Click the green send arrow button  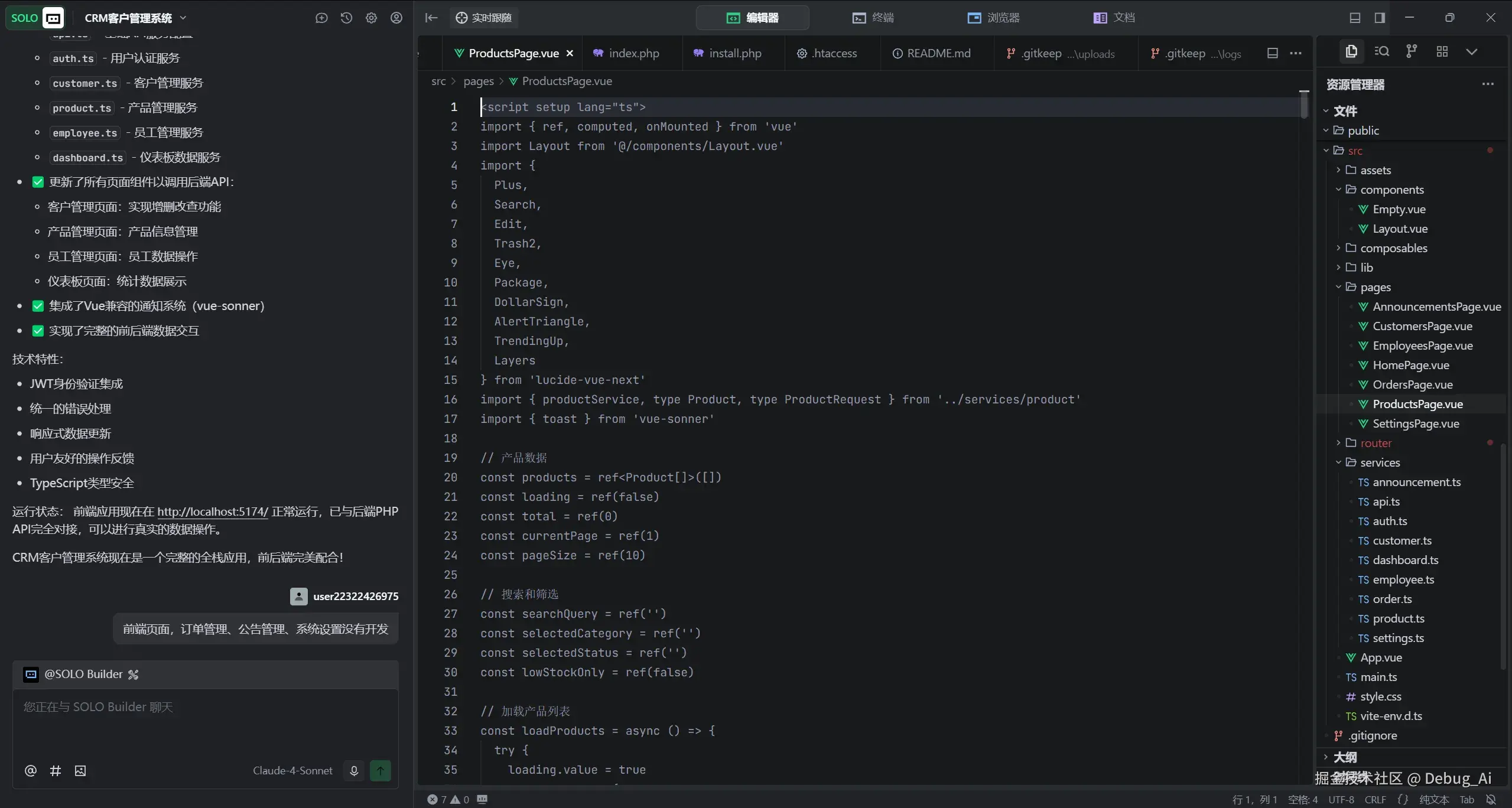click(x=380, y=770)
